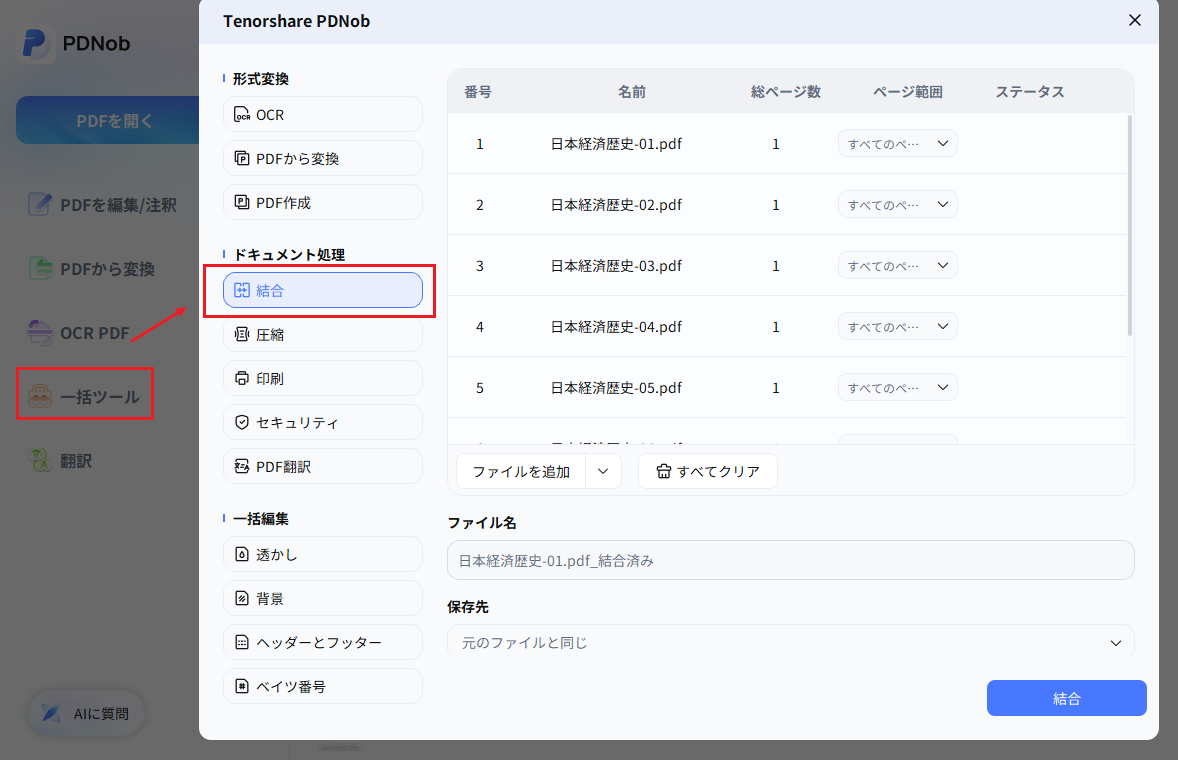Click the PDFから変換 sidebar icon
This screenshot has height=760, width=1178.
click(40, 268)
